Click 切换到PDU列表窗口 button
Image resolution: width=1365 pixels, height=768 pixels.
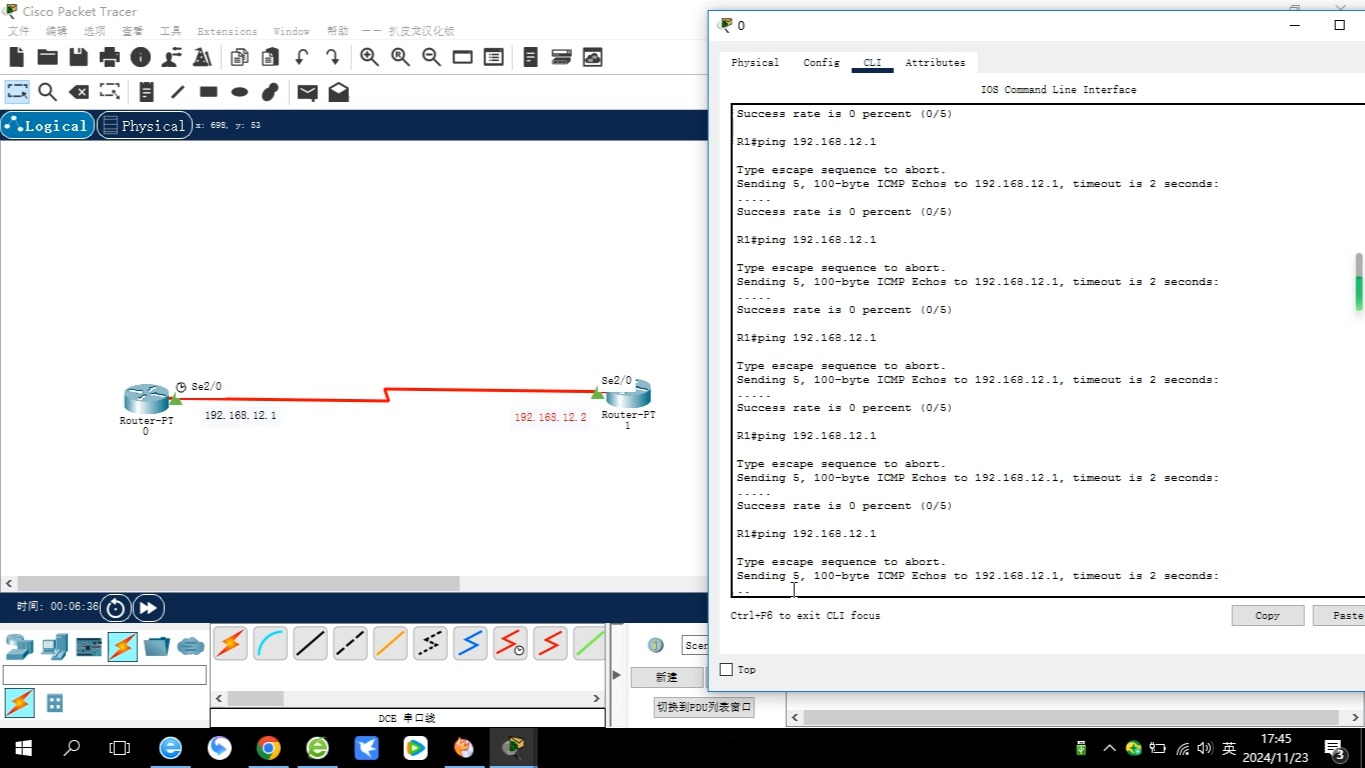pyautogui.click(x=704, y=707)
